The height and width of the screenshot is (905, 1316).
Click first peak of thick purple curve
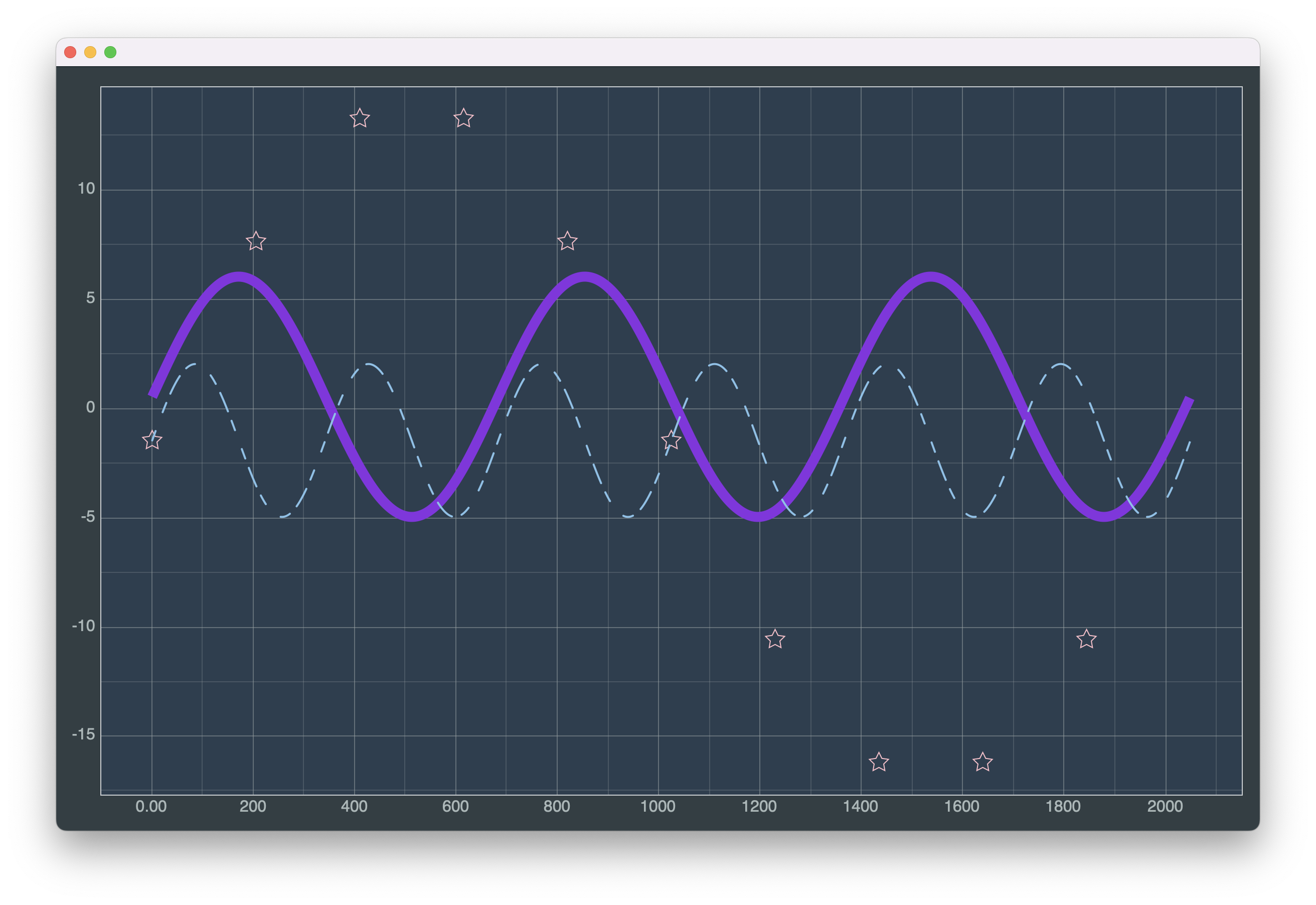point(239,277)
